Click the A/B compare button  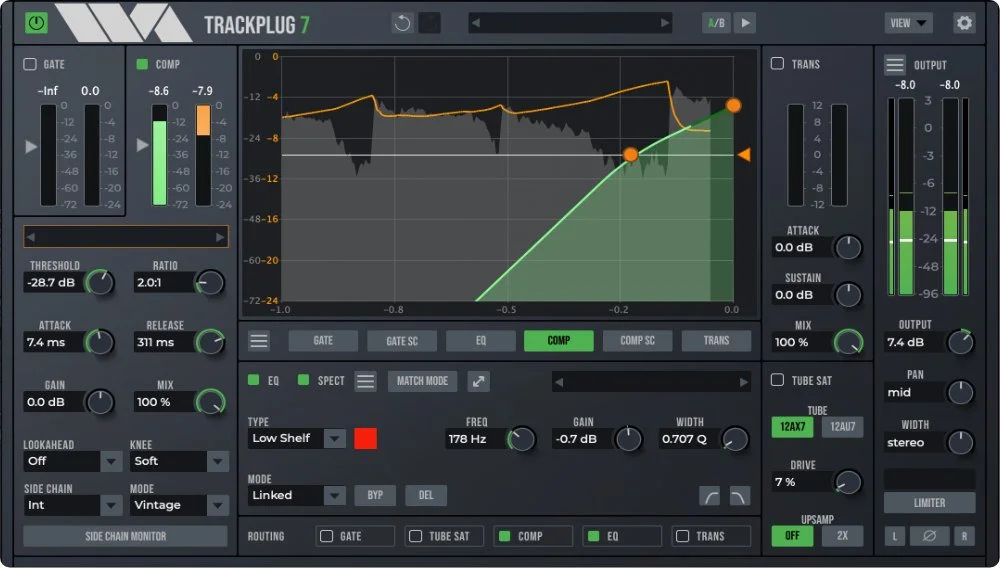pyautogui.click(x=716, y=24)
